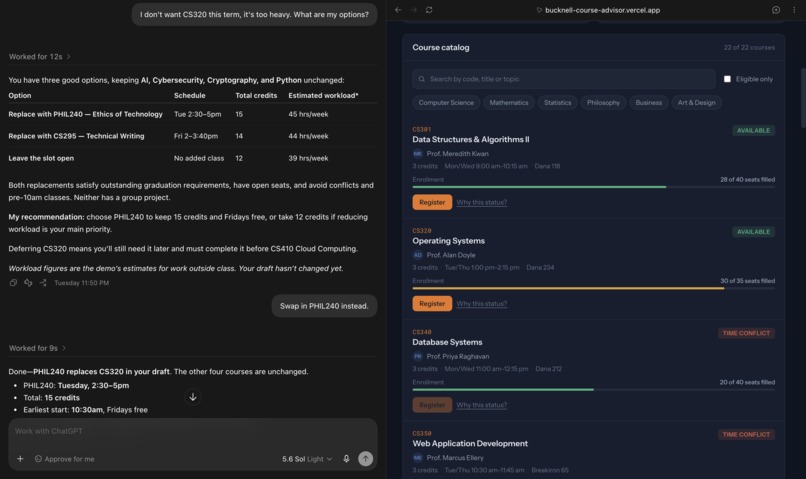
Task: Click the AVAILABLE badge on CS320
Action: point(753,232)
